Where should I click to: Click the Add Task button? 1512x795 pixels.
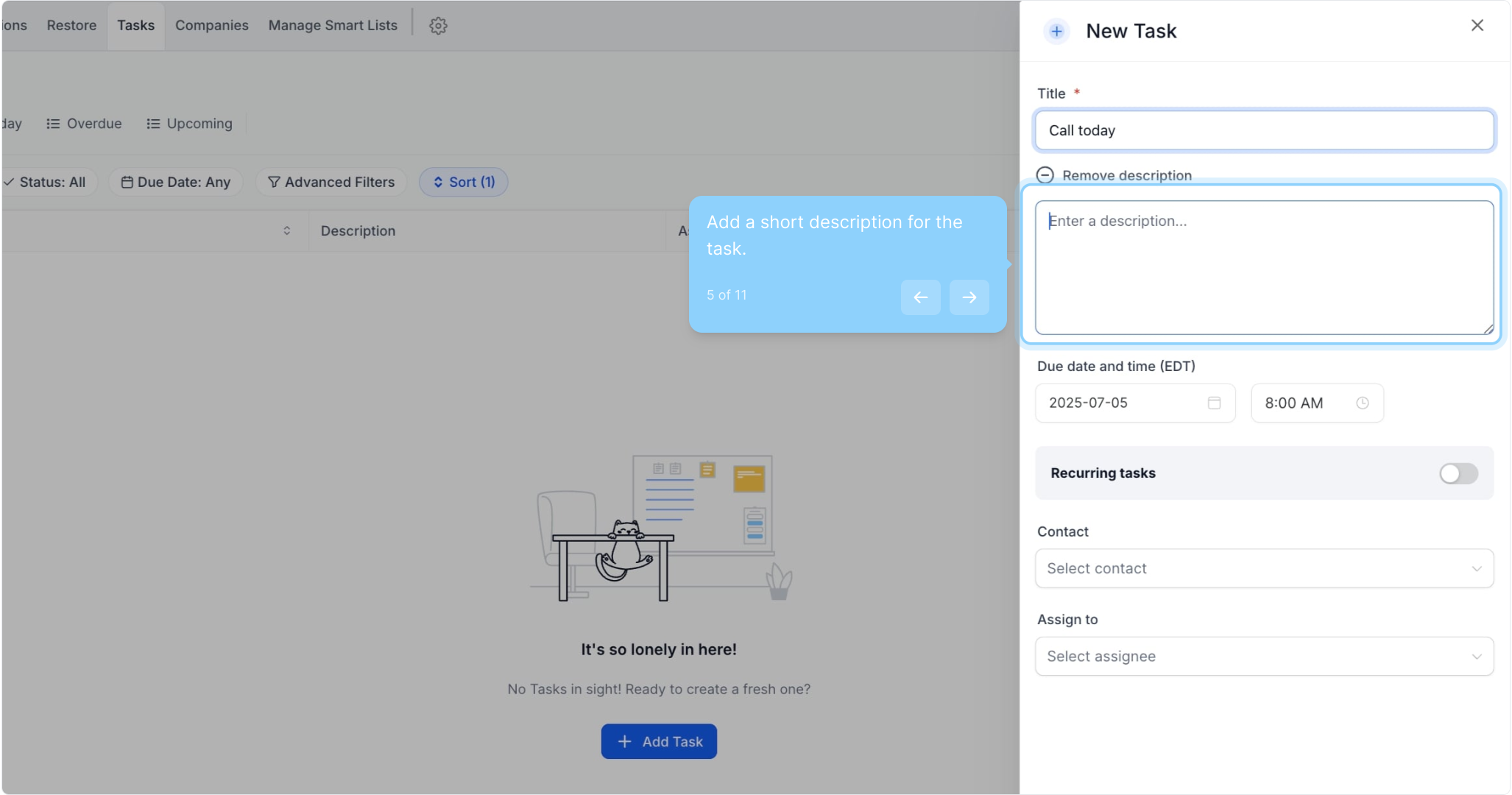click(658, 741)
